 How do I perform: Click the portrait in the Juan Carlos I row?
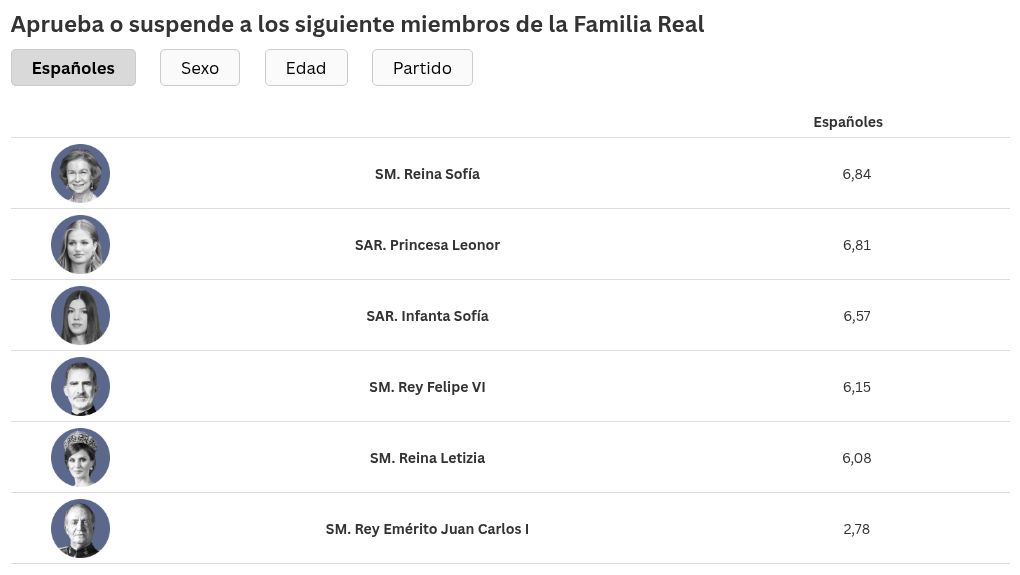pos(81,528)
